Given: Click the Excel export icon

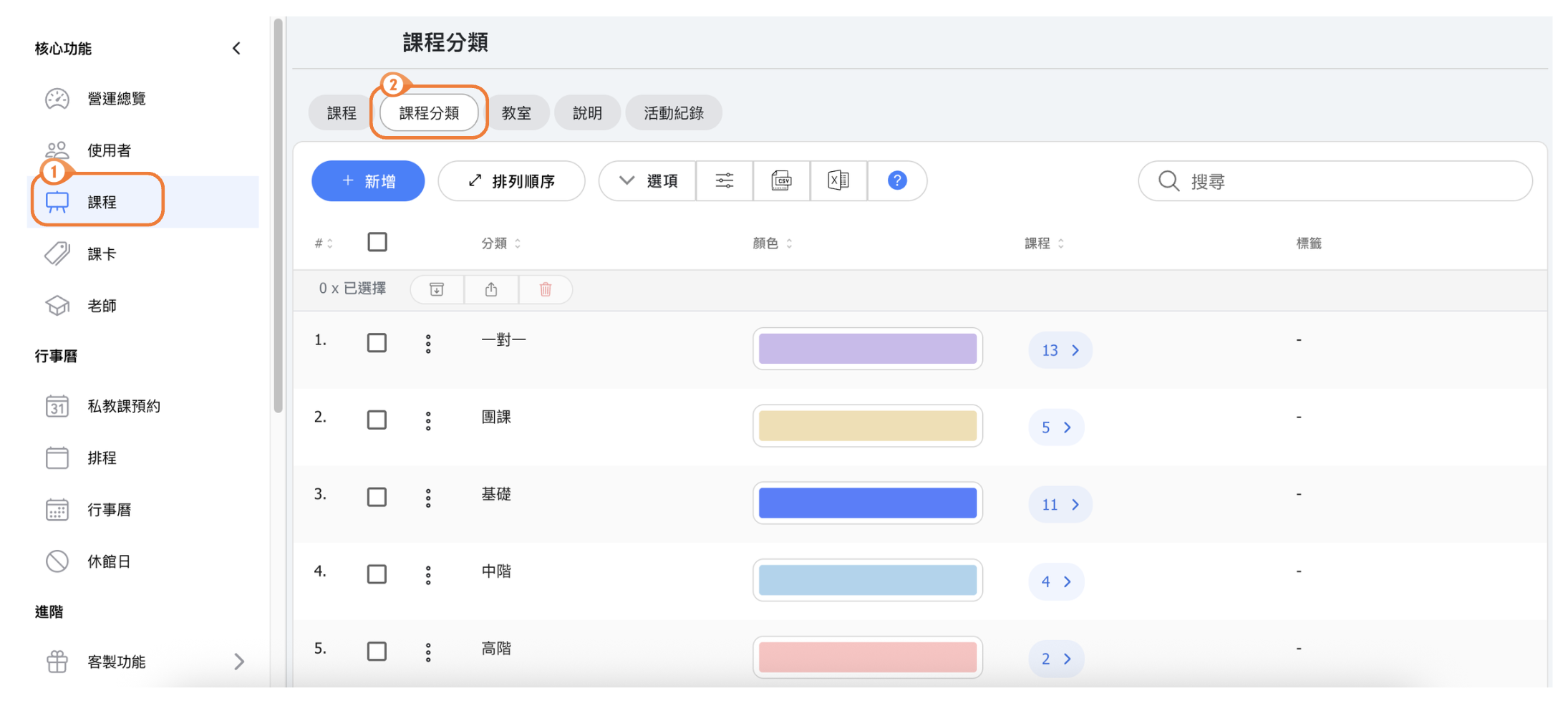Looking at the screenshot, I should coord(838,180).
